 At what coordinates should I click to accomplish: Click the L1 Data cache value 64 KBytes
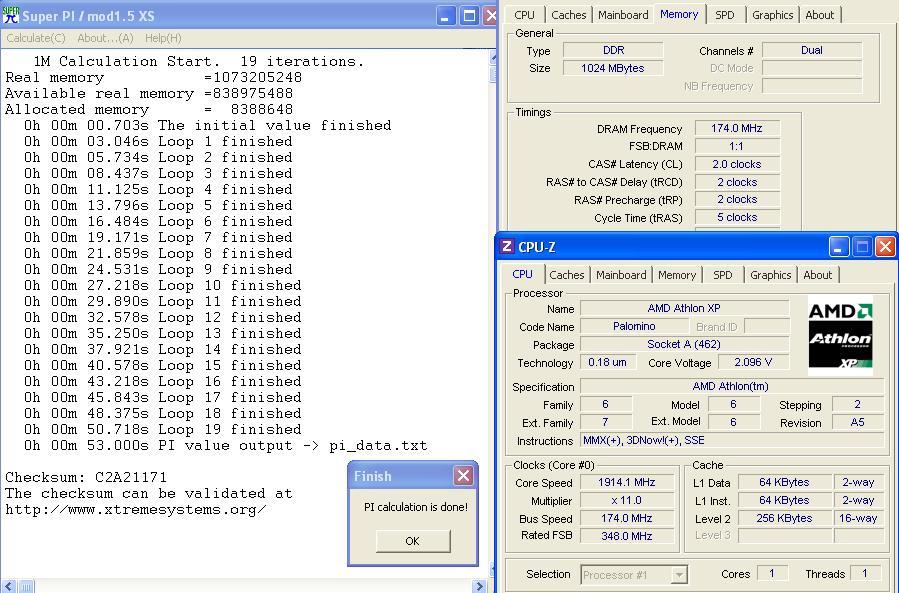point(784,482)
